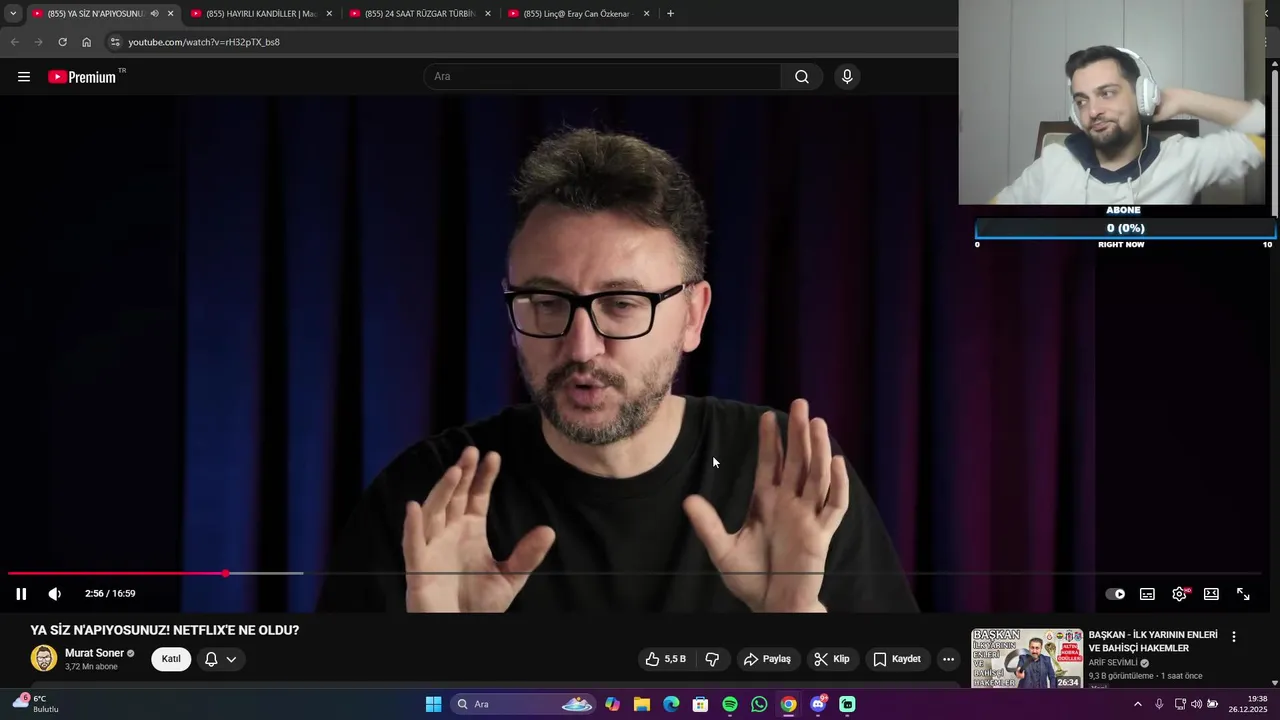Screen dimensions: 1280x720
Task: Share the video via Paylaş button
Action: click(x=767, y=659)
